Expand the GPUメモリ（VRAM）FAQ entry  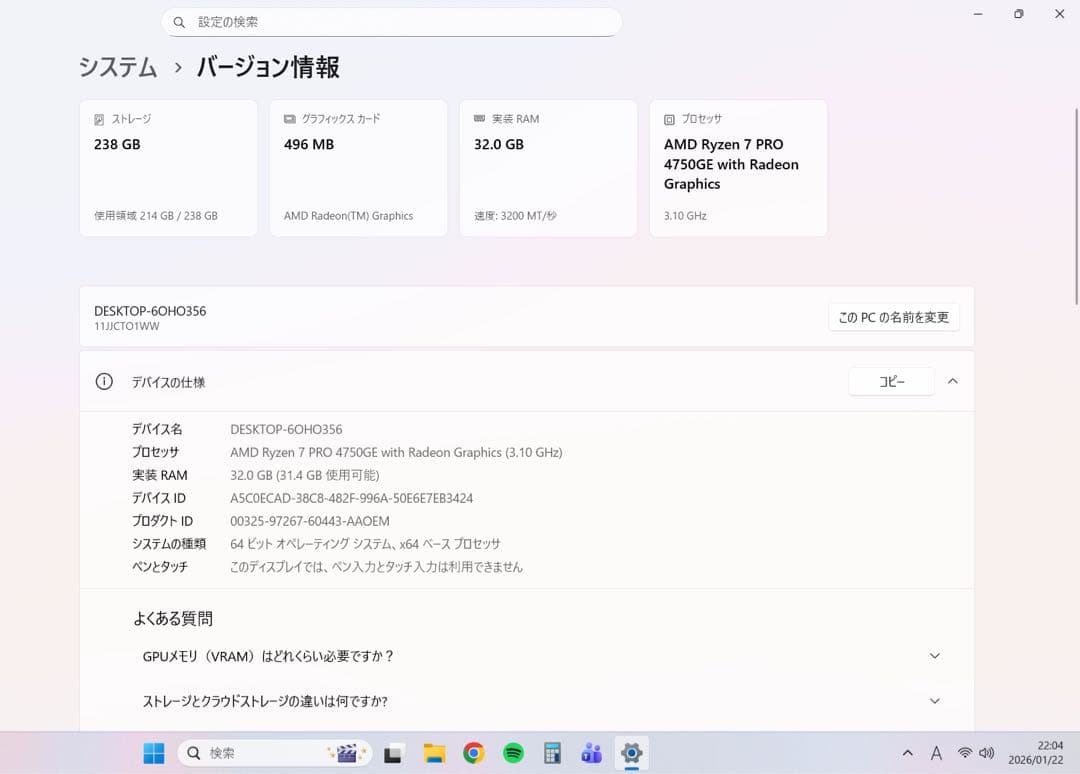[x=934, y=656]
